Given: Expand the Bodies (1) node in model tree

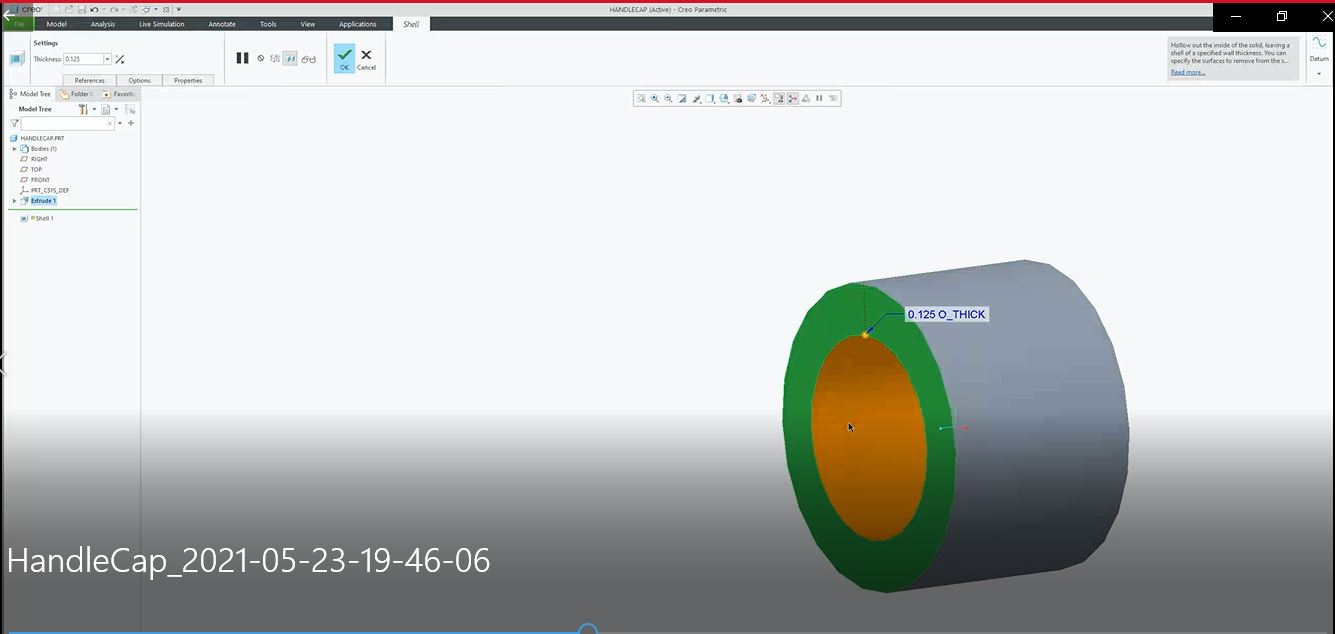Looking at the screenshot, I should pyautogui.click(x=14, y=148).
